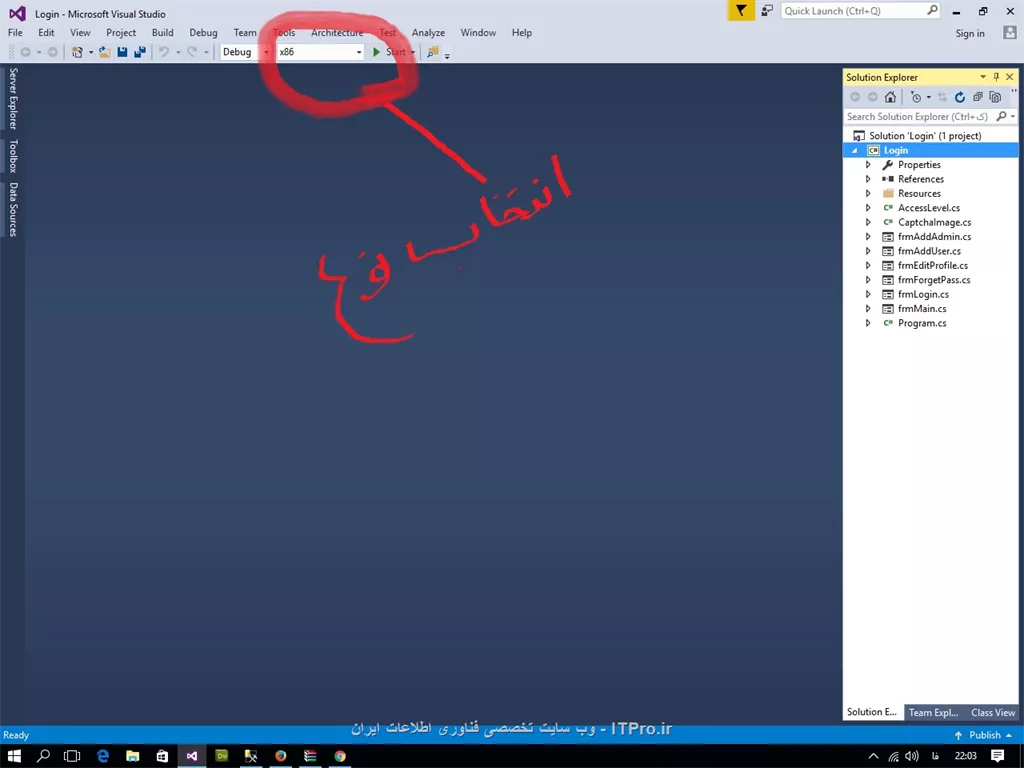This screenshot has width=1024, height=768.
Task: Open the Analyze menu
Action: point(428,33)
